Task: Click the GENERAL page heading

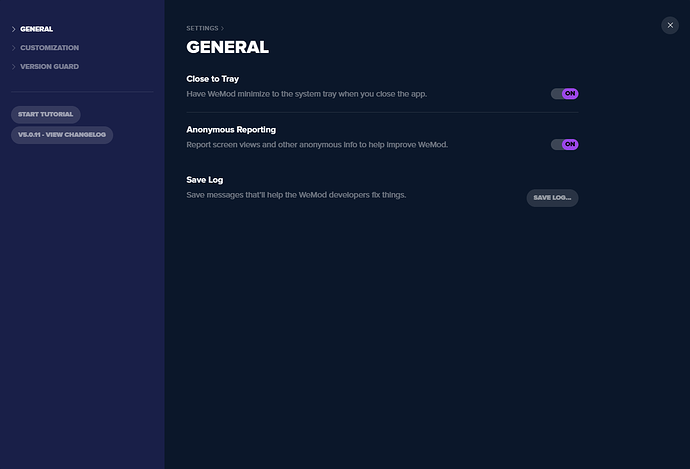Action: (227, 47)
